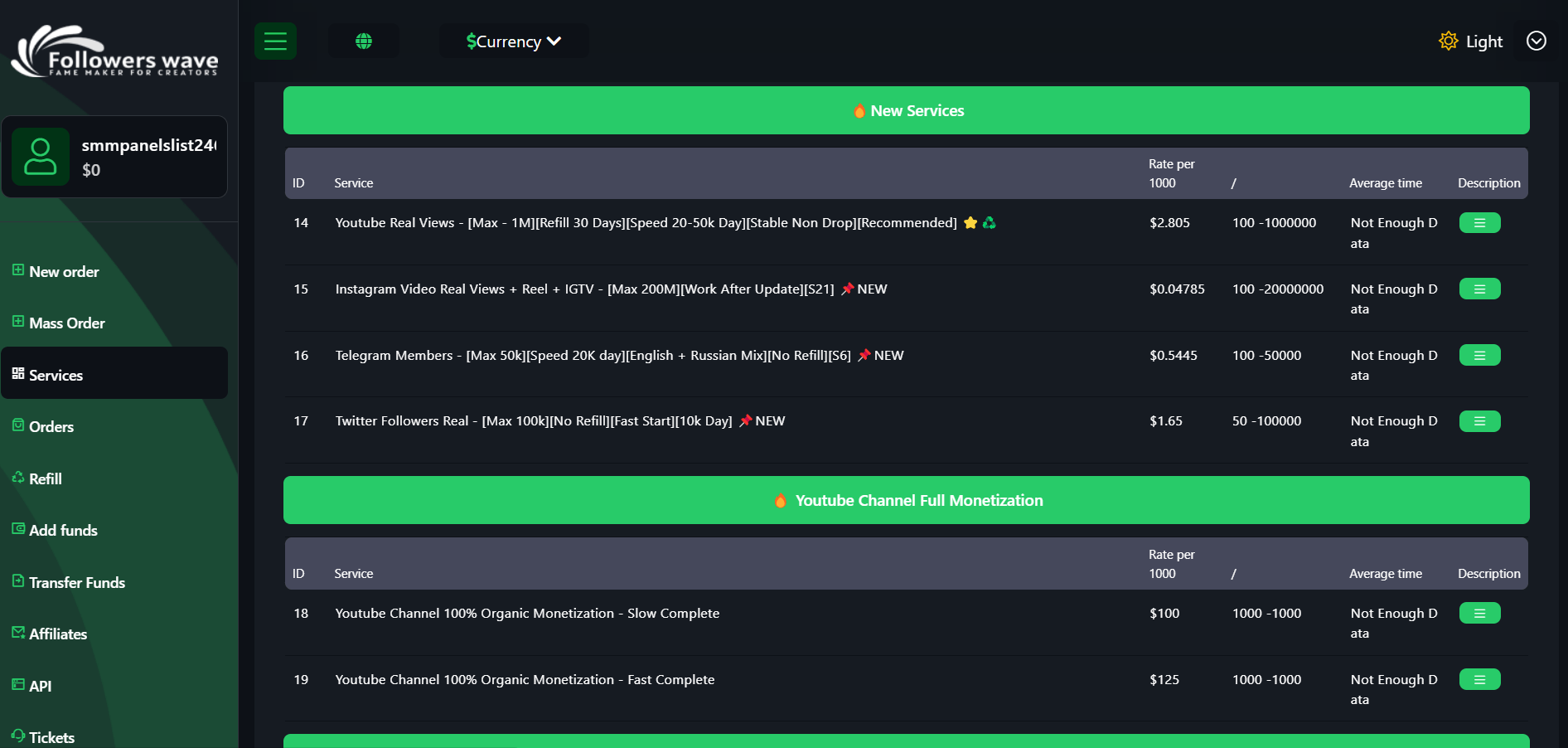This screenshot has height=748, width=1568.
Task: Open description for Twitter Followers Real
Action: 1479,421
